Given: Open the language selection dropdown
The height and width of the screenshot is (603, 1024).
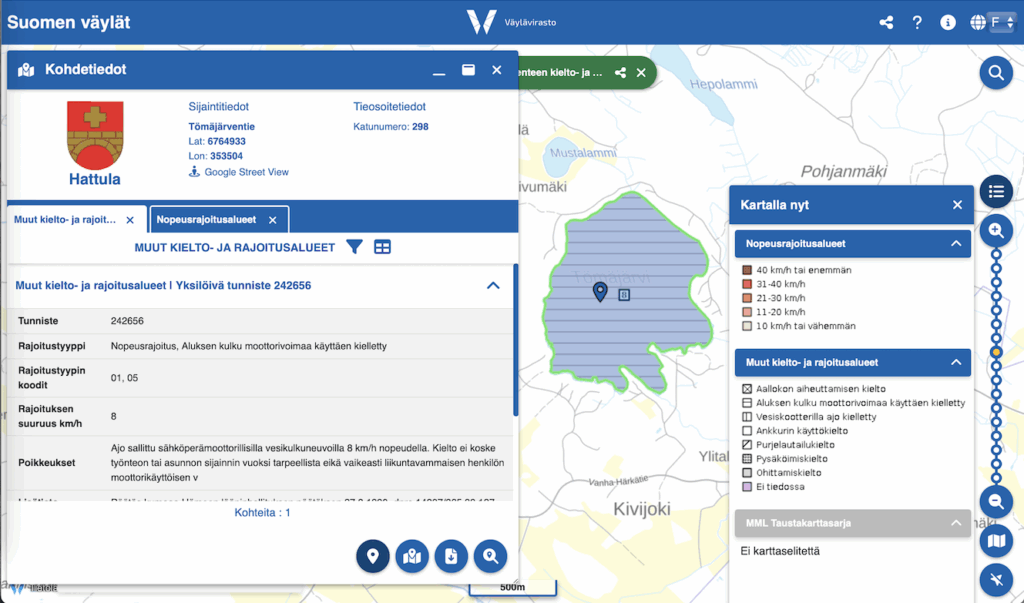Looking at the screenshot, I should pos(1001,23).
